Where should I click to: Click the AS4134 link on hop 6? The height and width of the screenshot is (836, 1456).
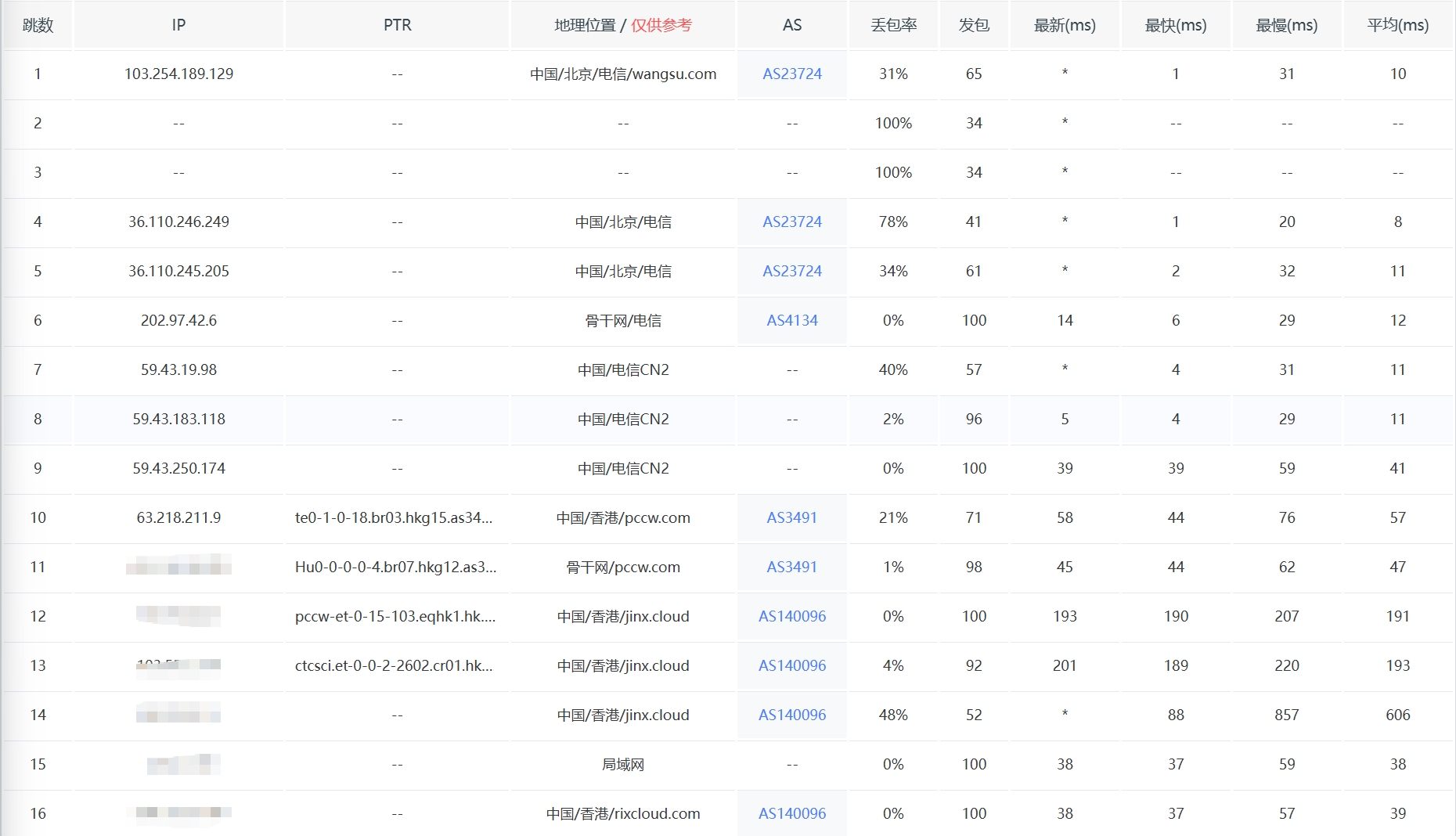tap(791, 320)
